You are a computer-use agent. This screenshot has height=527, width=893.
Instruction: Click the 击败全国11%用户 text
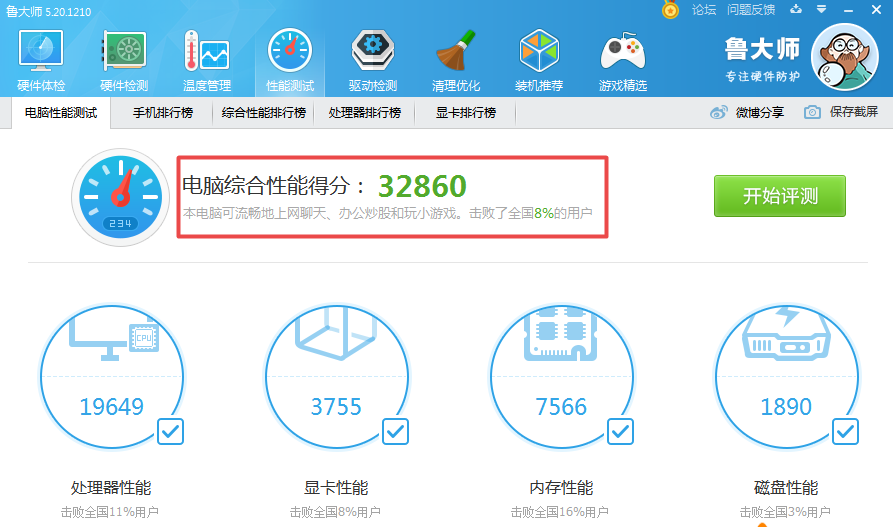coord(110,512)
